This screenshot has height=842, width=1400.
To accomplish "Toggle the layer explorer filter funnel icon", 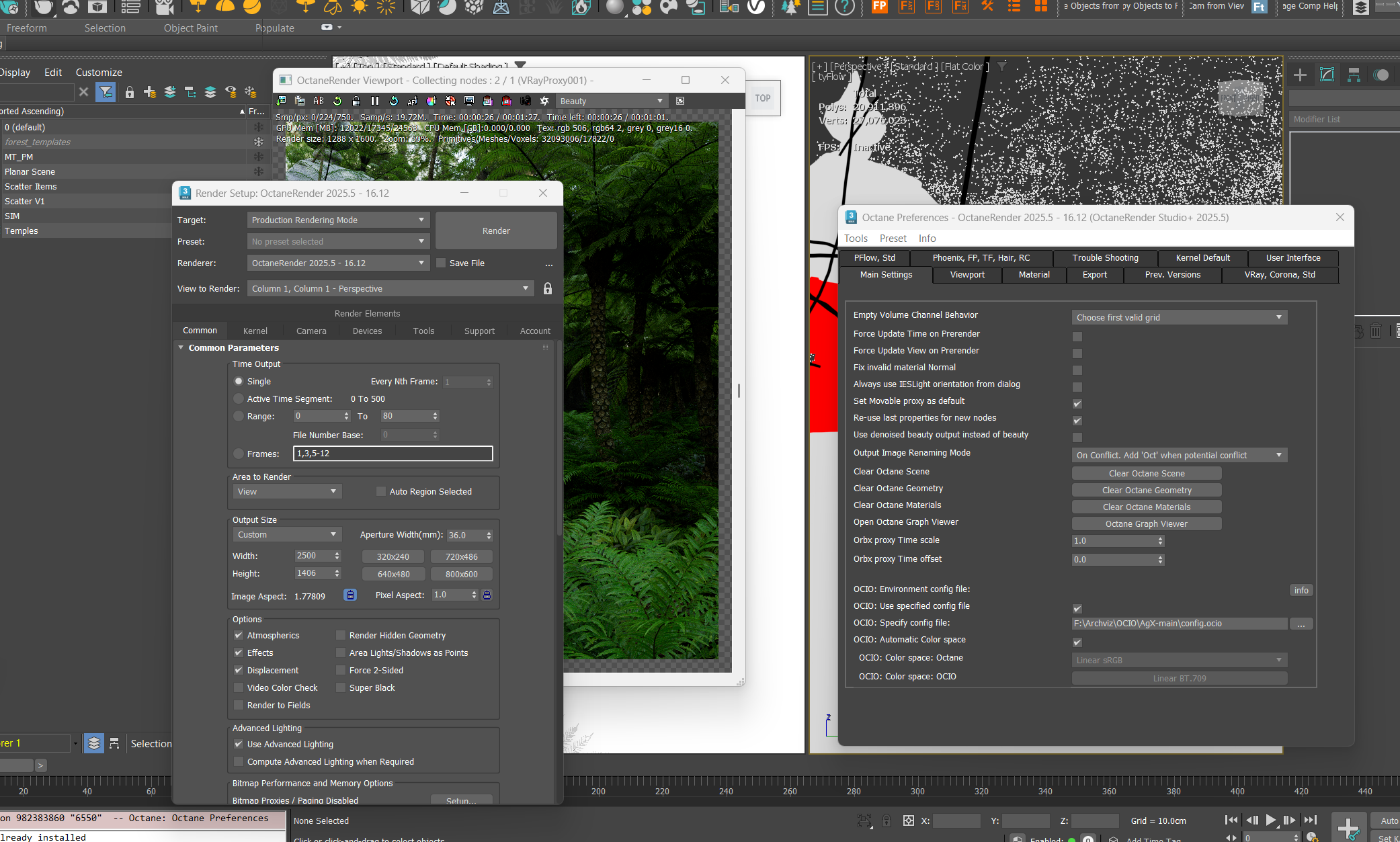I will click(106, 92).
